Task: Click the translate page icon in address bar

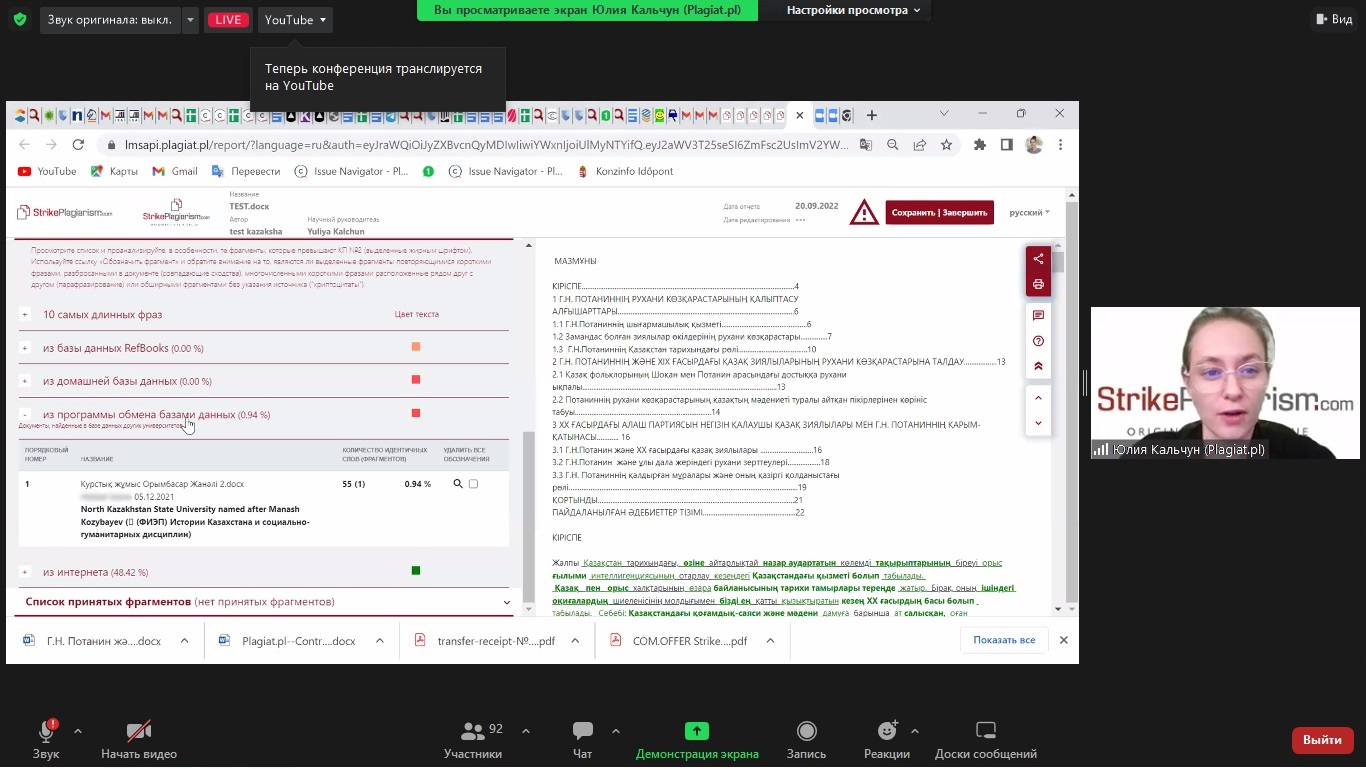Action: click(x=866, y=145)
